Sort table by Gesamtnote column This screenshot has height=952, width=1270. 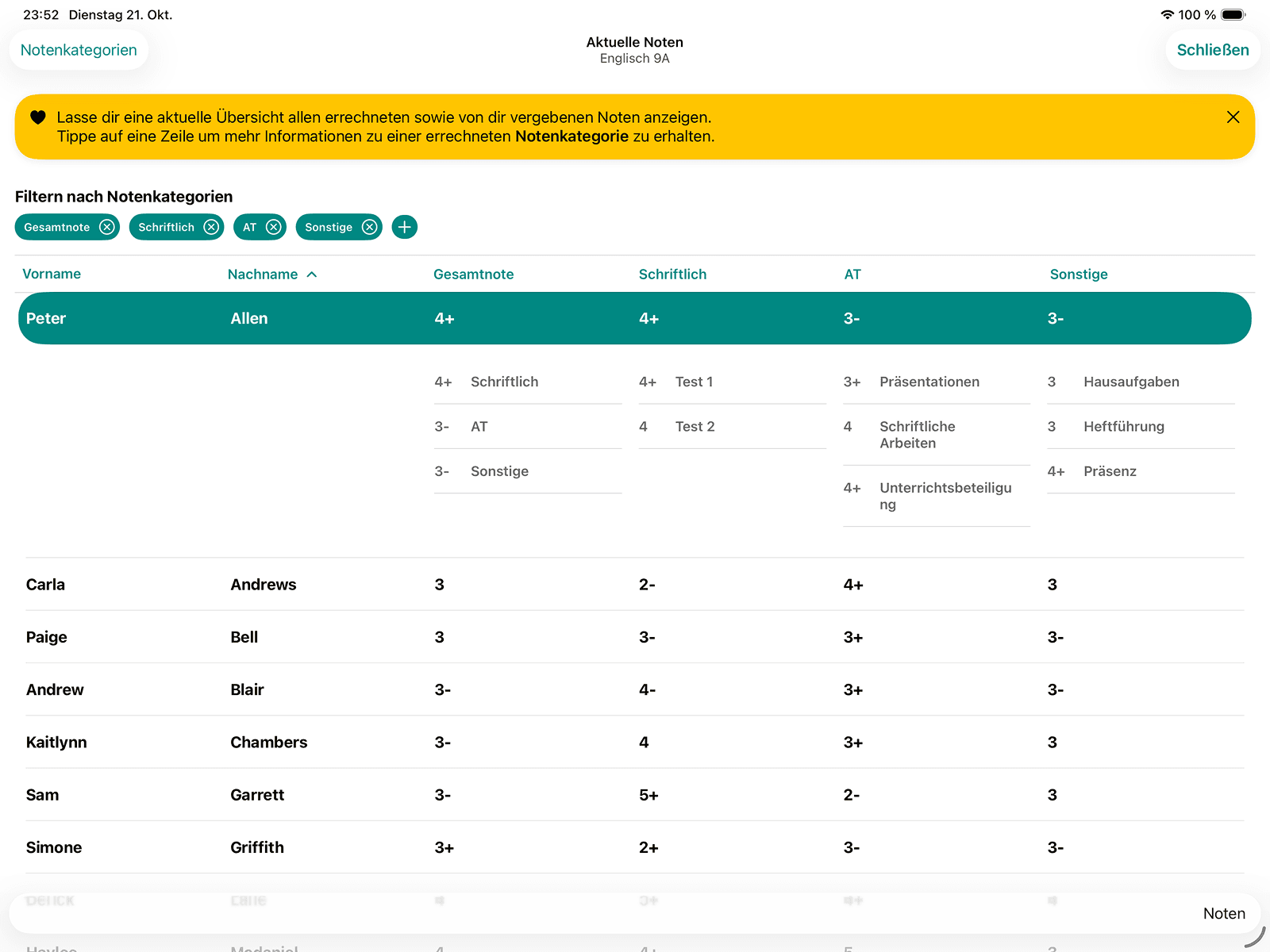point(473,274)
